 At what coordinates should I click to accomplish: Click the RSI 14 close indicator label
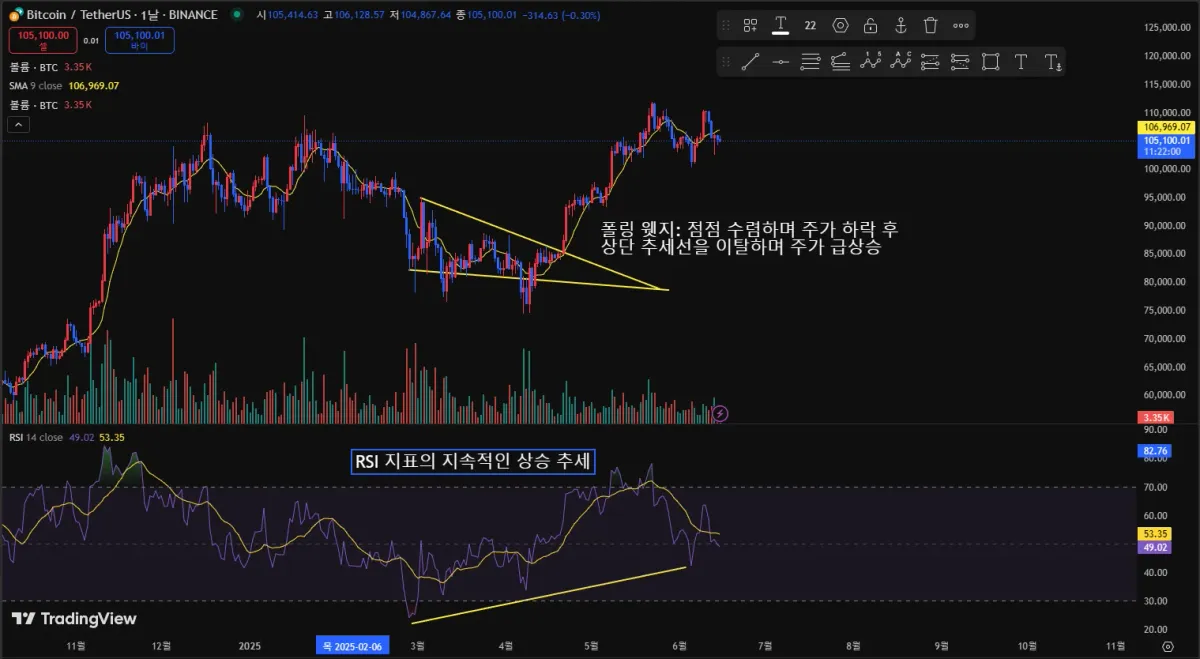pos(36,437)
